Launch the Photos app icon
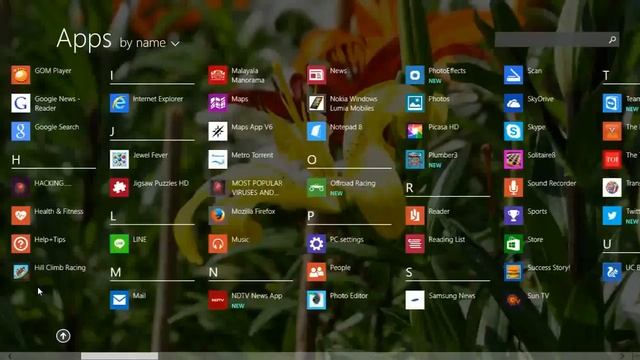The width and height of the screenshot is (640, 360). pos(415,103)
